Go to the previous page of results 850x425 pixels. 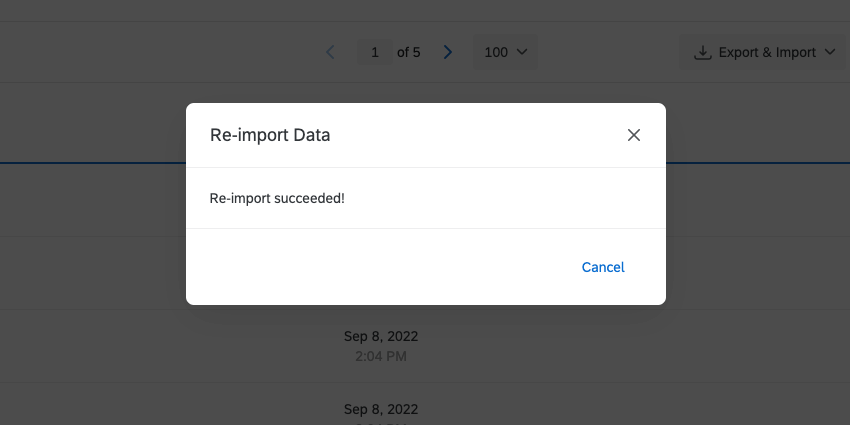tap(330, 52)
